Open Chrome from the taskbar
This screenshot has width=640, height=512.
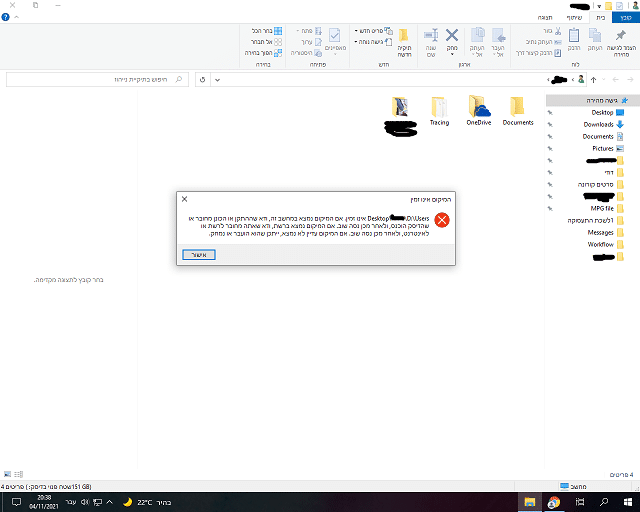point(554,502)
